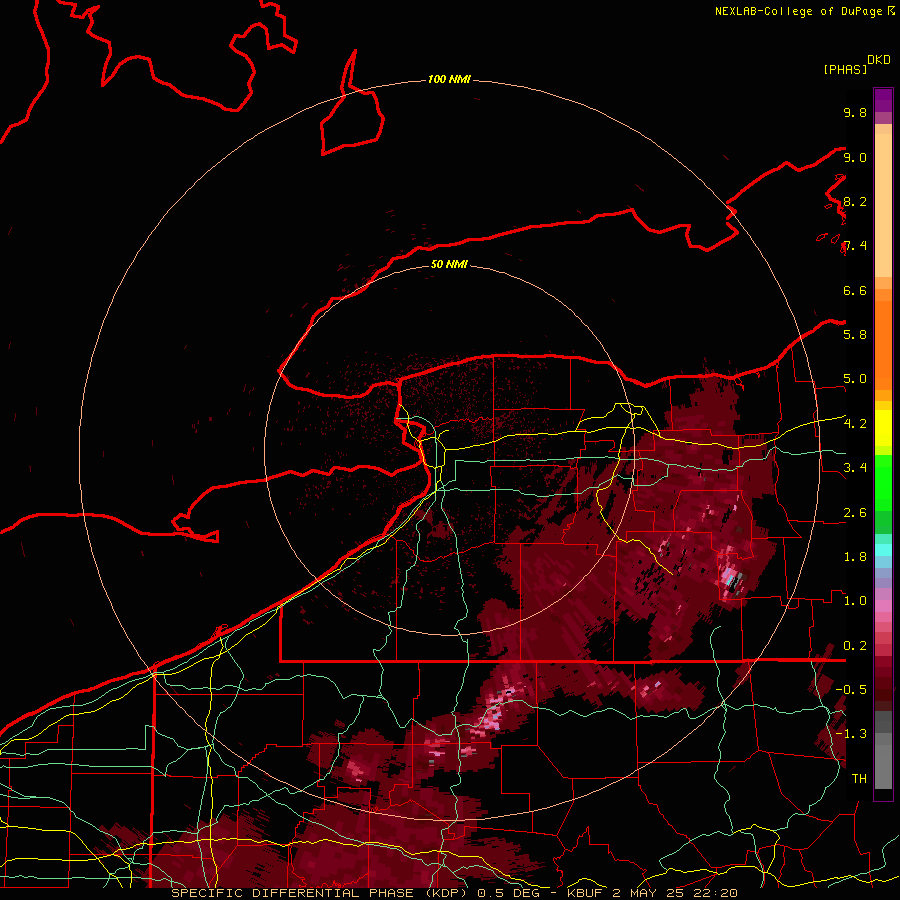Click the 100 NMI range ring label
The width and height of the screenshot is (900, 900).
tap(449, 79)
